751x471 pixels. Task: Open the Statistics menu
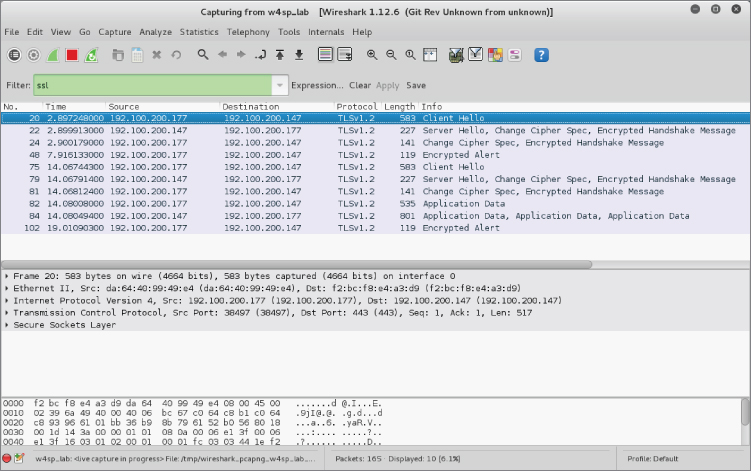tap(199, 32)
